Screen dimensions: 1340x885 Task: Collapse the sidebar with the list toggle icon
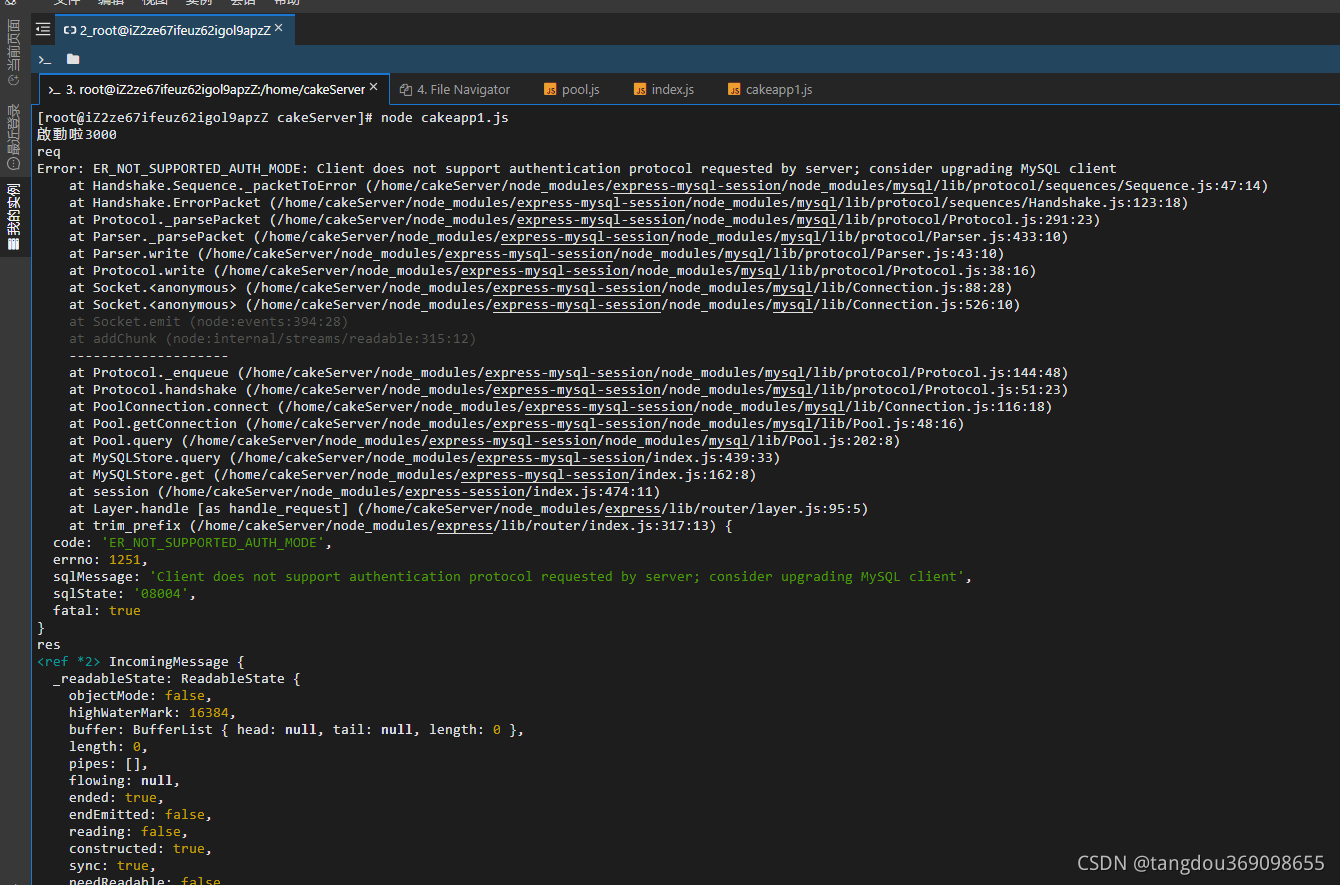(x=42, y=30)
